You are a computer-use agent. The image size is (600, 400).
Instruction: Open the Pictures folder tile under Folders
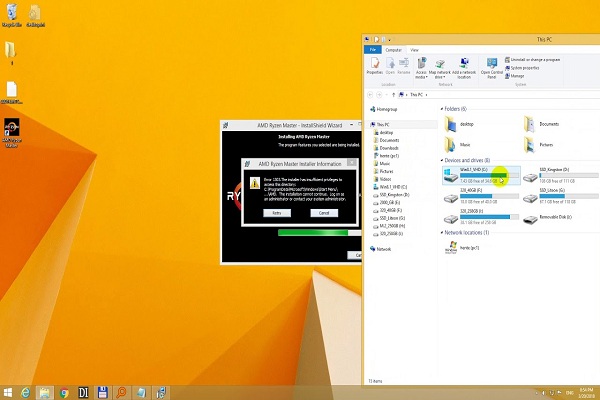[538, 145]
